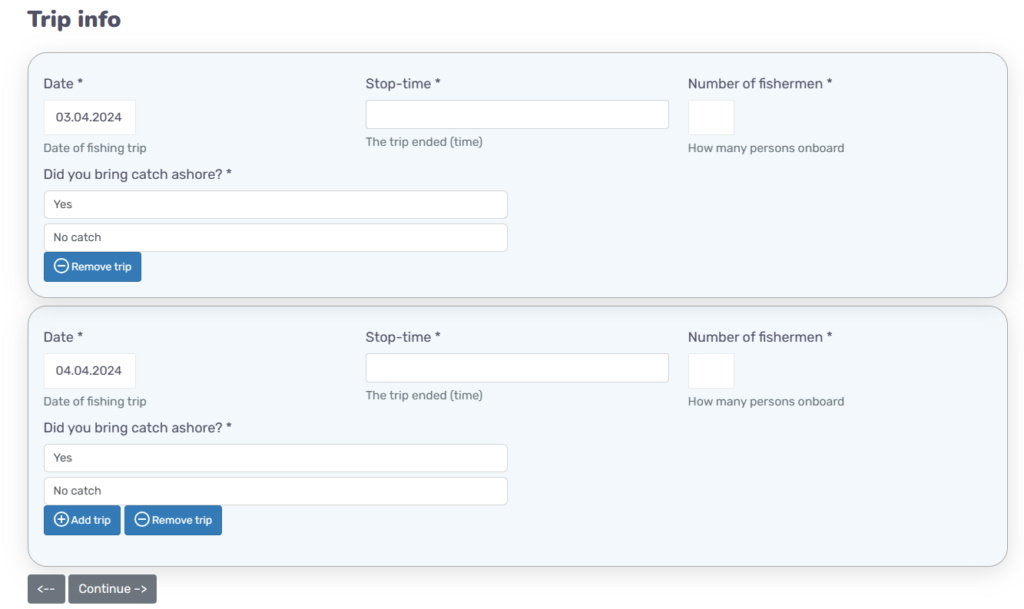Select Yes for the 04.04.2024 trip catch
The height and width of the screenshot is (609, 1024).
click(x=275, y=458)
